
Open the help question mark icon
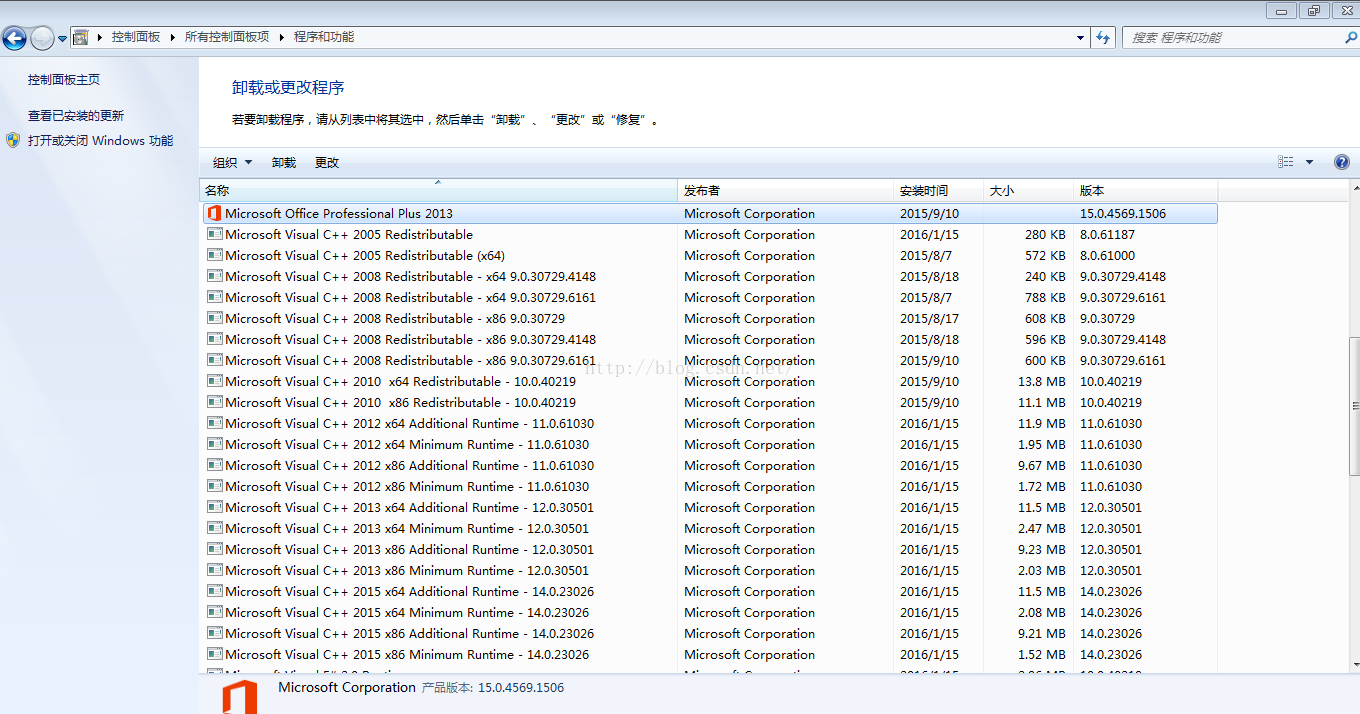1342,162
